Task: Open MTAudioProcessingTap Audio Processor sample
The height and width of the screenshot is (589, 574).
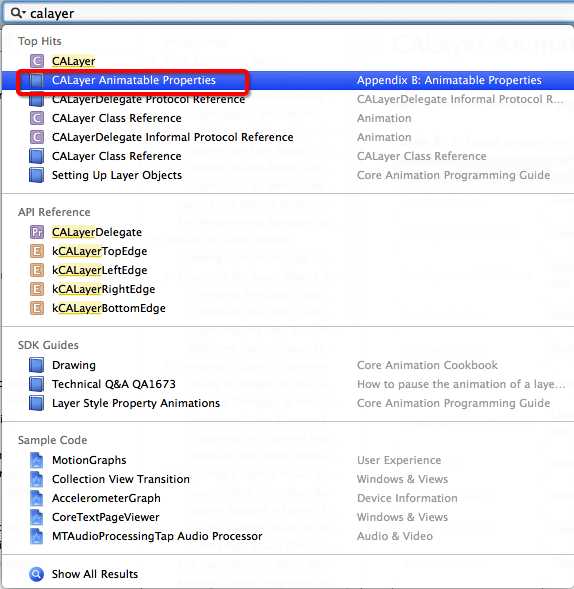Action: click(x=288, y=536)
